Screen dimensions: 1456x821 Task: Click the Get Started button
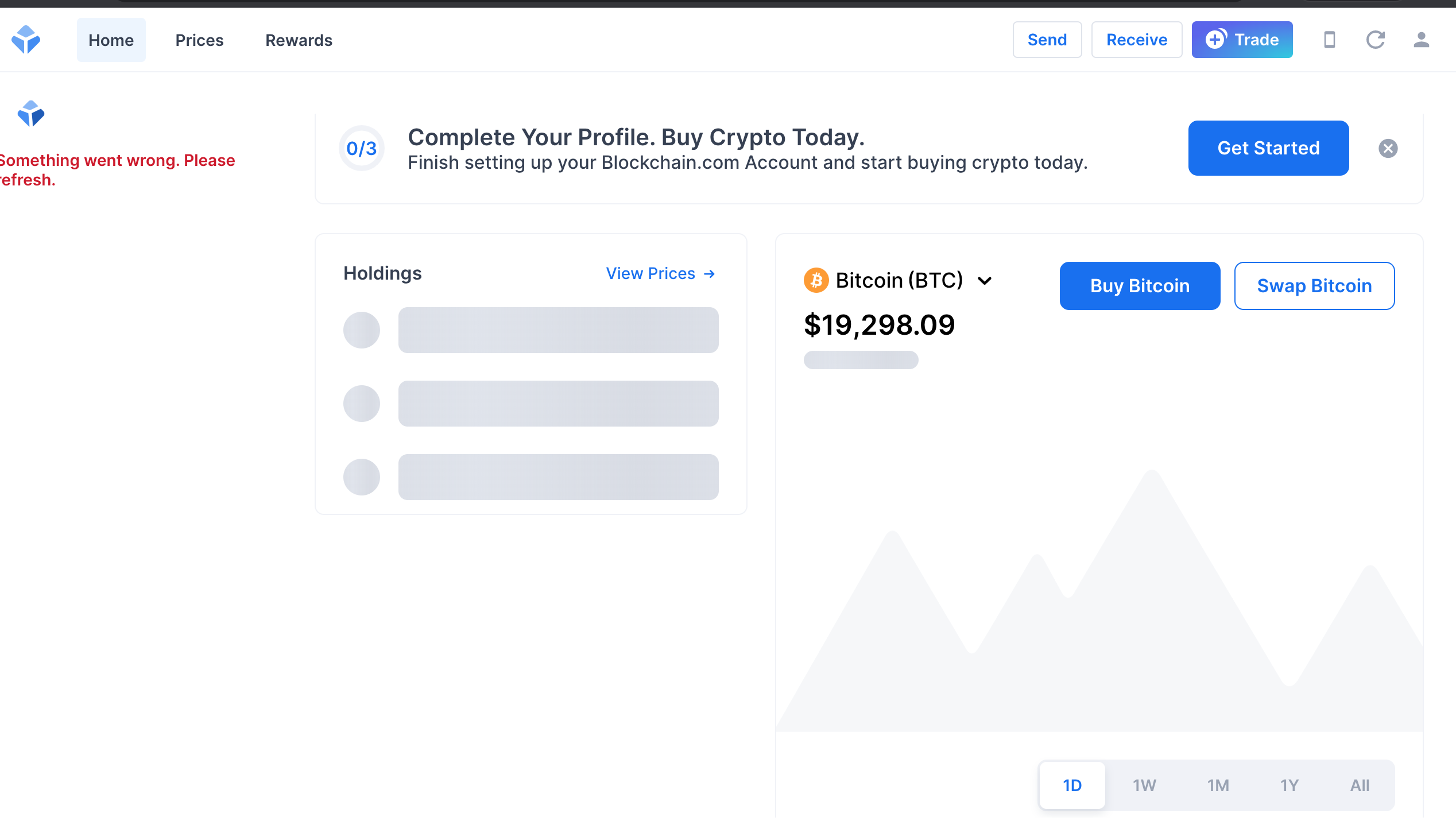(x=1268, y=148)
